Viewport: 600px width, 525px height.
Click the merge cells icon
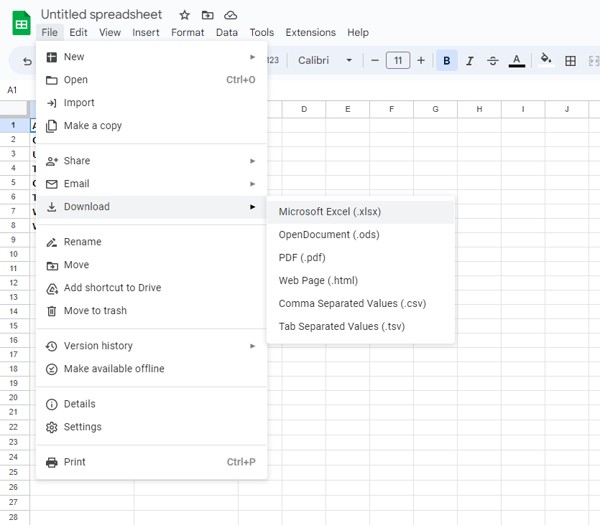point(593,60)
